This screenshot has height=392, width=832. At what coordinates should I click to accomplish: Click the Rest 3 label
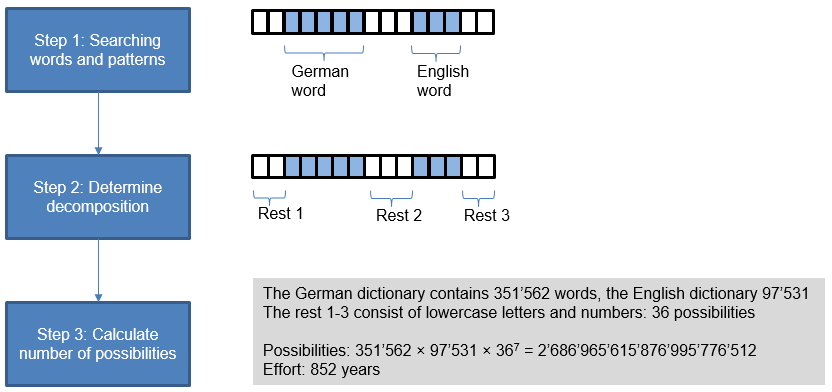[487, 215]
